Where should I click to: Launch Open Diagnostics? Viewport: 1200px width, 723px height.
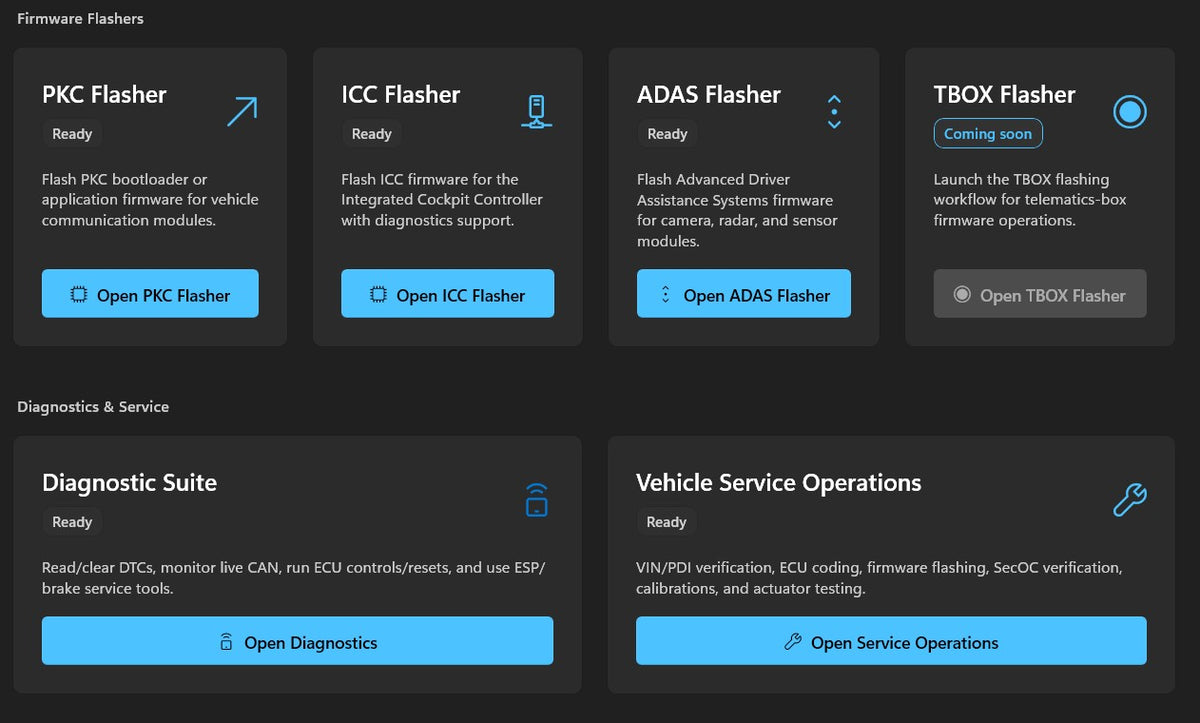[x=297, y=641]
